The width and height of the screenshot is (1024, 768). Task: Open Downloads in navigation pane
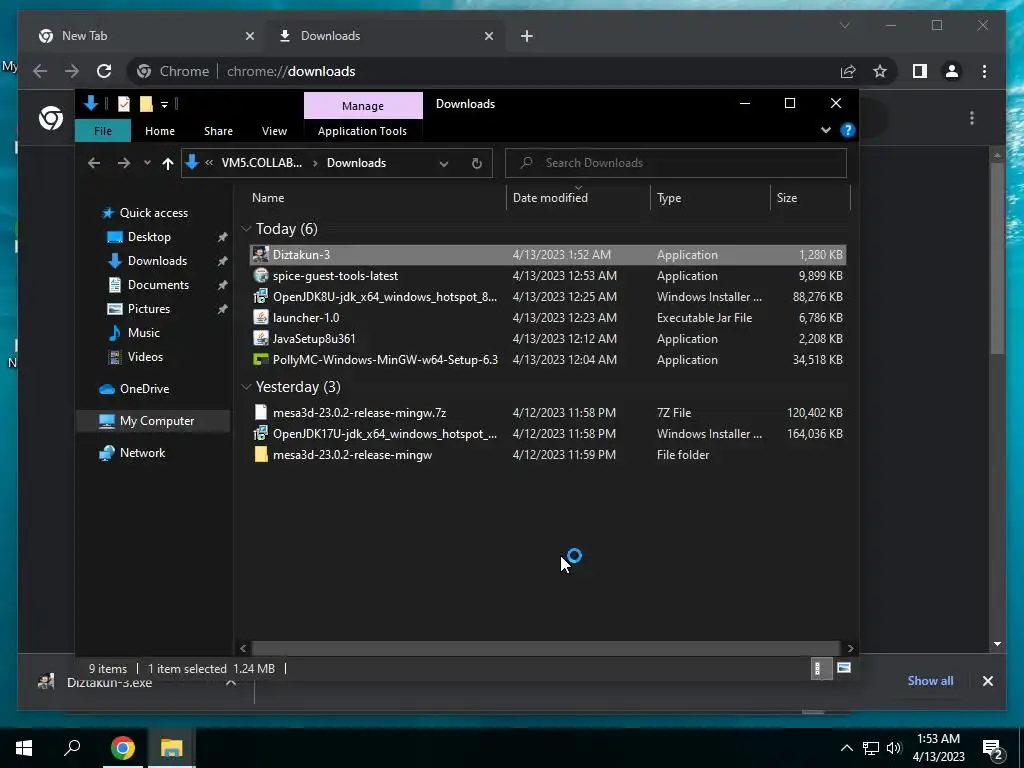[157, 261]
